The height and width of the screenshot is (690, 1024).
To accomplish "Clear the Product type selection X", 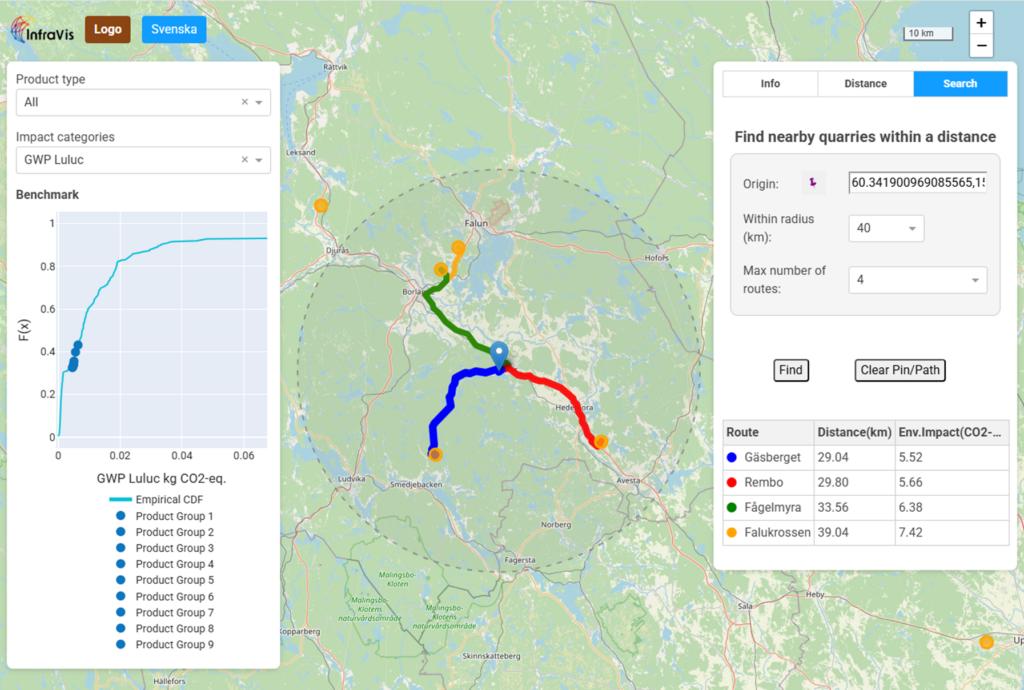I will click(245, 102).
